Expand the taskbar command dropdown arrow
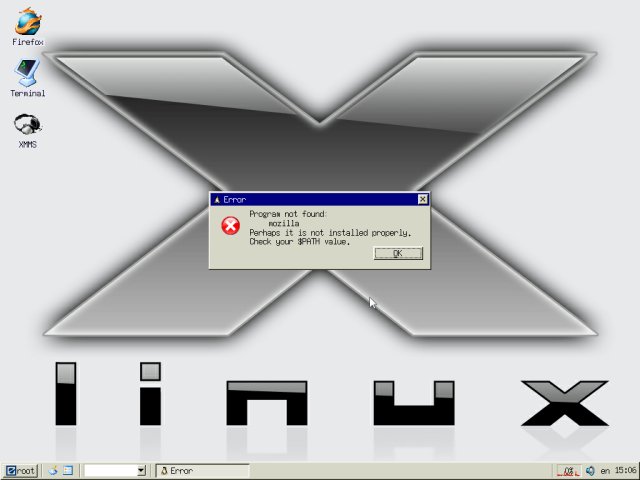Image resolution: width=640 pixels, height=480 pixels. pos(141,471)
